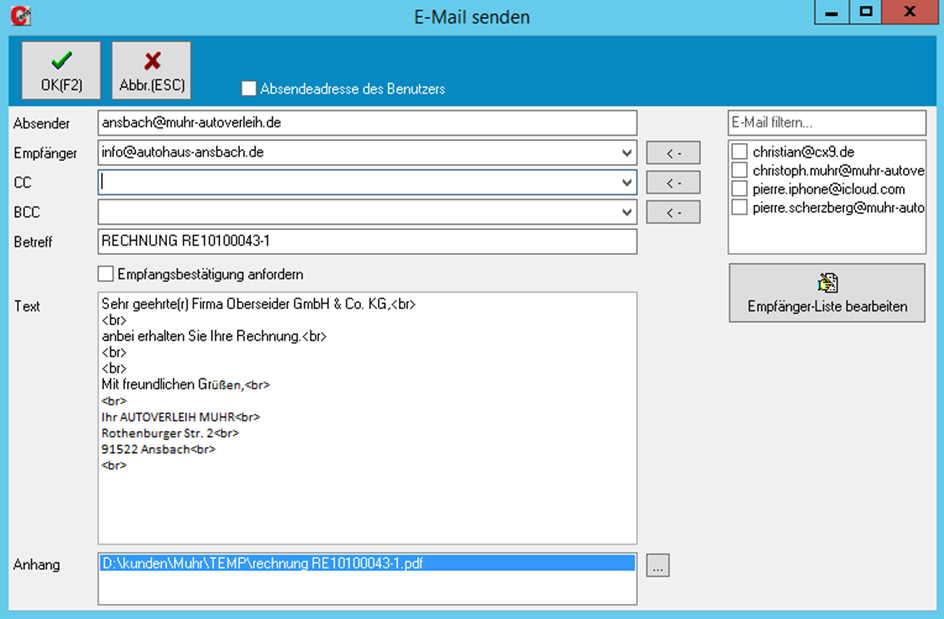Image resolution: width=944 pixels, height=619 pixels.
Task: Click the arrow button next to Empfänger
Action: coord(672,153)
